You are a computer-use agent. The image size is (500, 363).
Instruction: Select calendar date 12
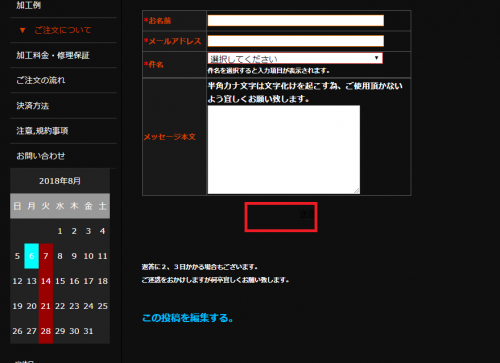(17, 281)
